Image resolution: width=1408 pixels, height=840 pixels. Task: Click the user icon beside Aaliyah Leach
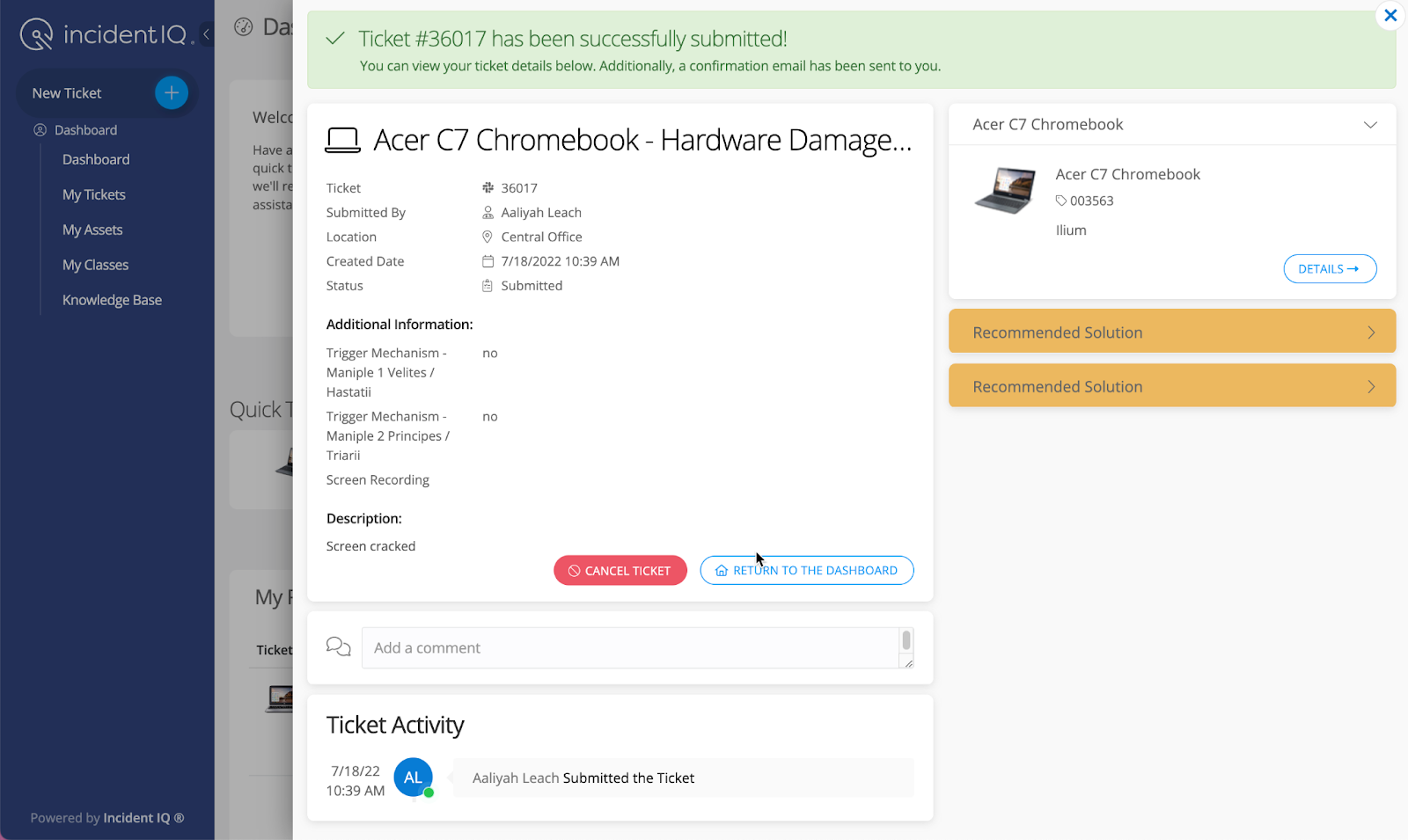[x=488, y=212]
